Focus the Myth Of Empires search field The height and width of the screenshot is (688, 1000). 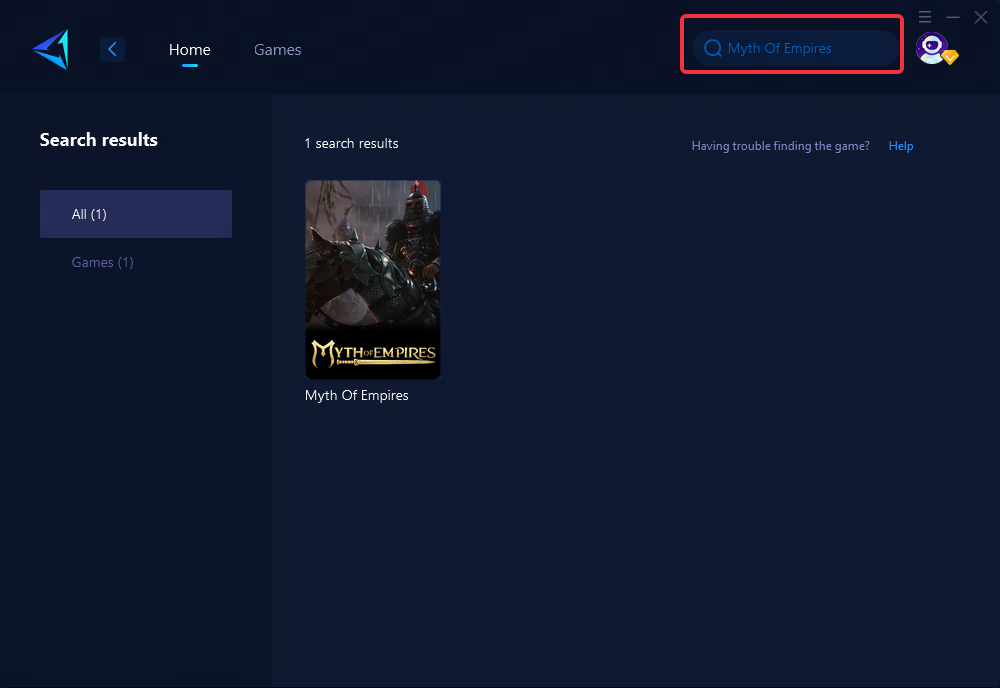pyautogui.click(x=796, y=48)
